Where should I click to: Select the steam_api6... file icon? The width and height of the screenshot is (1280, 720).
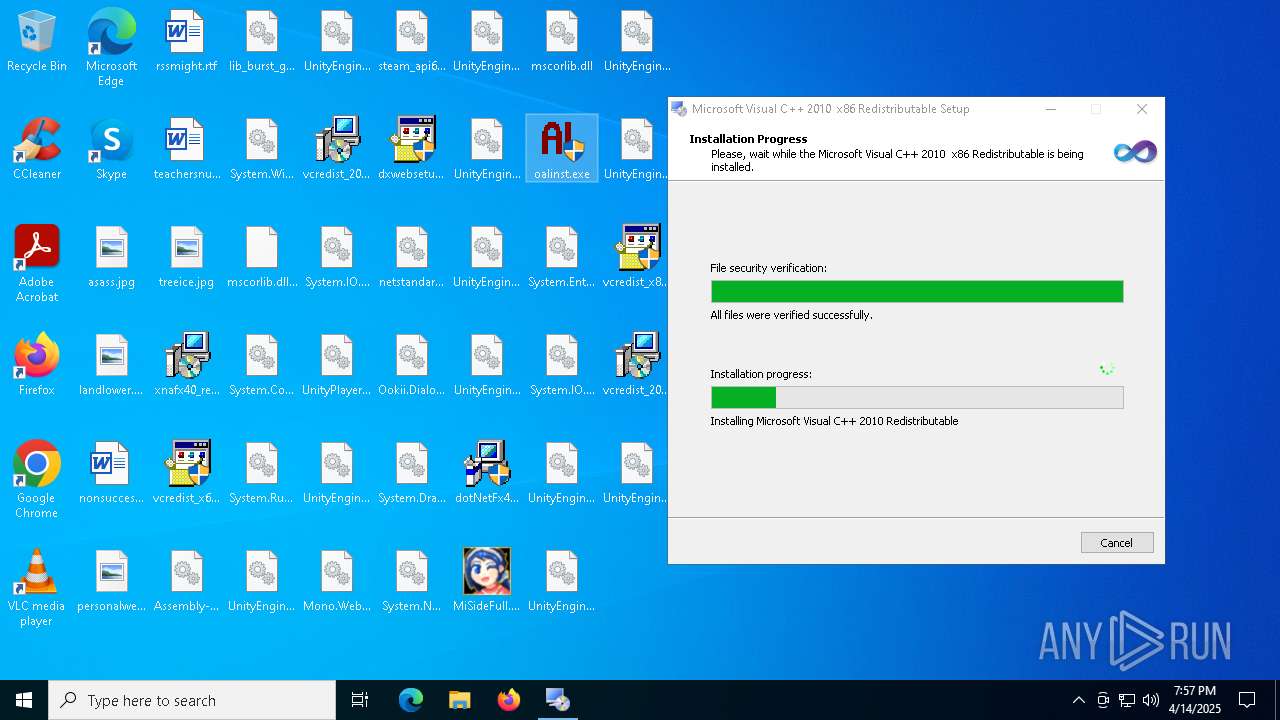click(x=412, y=42)
